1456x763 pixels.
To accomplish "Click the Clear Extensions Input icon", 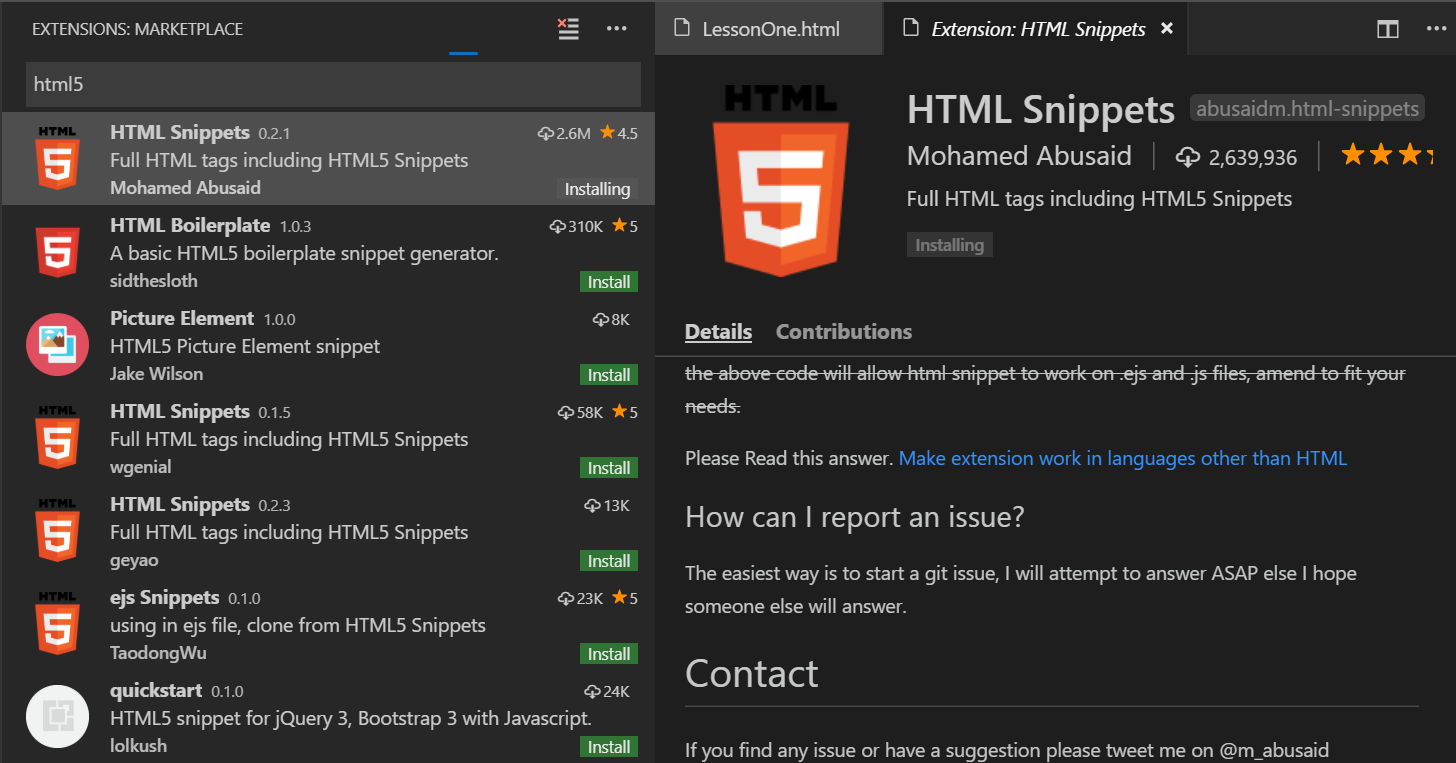I will pyautogui.click(x=568, y=29).
